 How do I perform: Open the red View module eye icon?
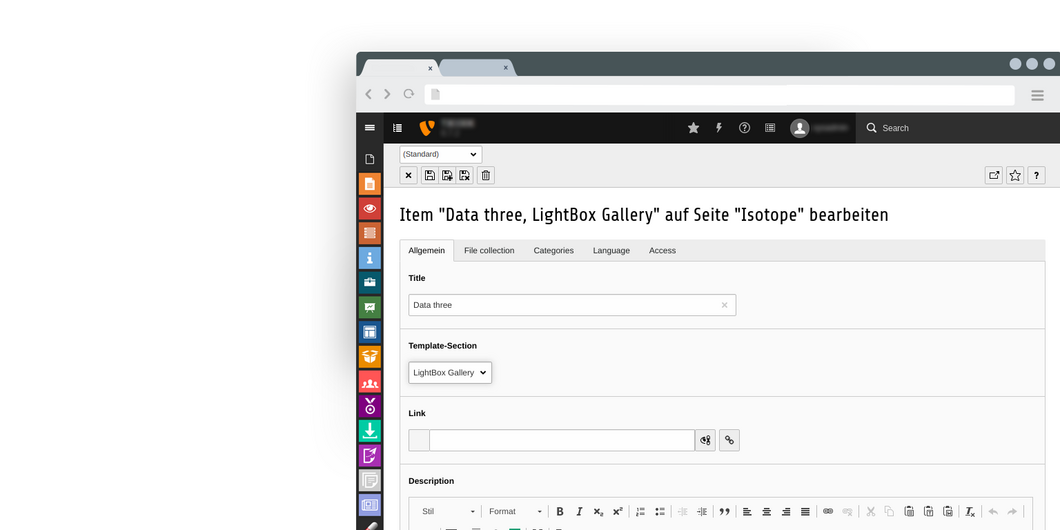pyautogui.click(x=370, y=209)
